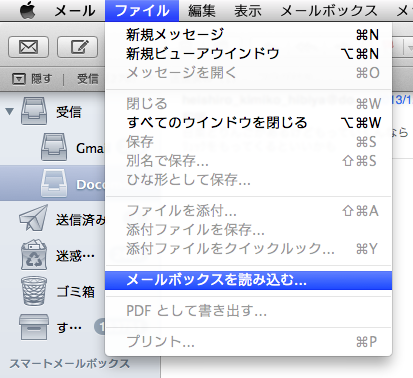Click the 別名で保存… menu entry
413x378 pixels.
point(248,161)
